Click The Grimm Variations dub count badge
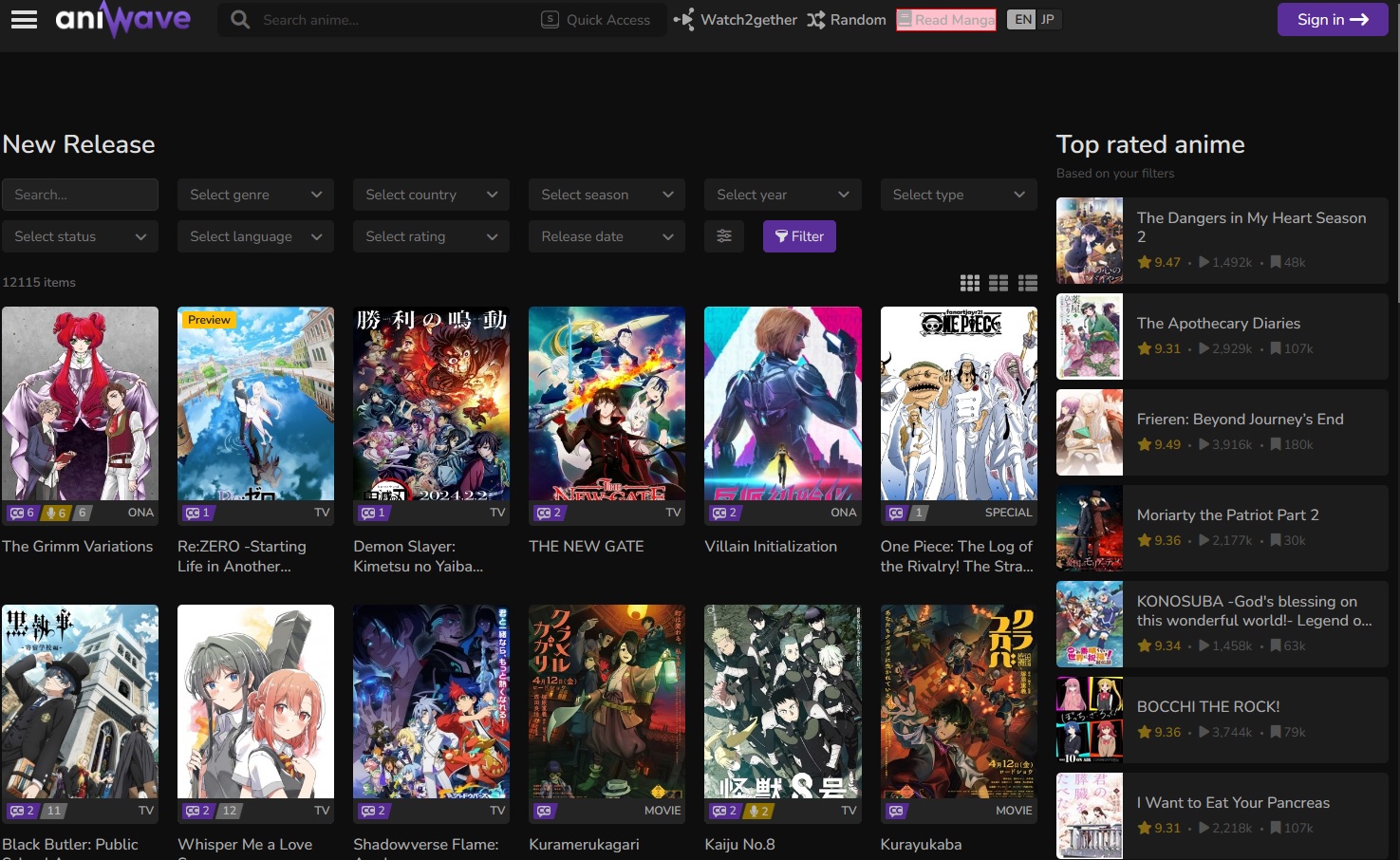This screenshot has height=860, width=1400. click(55, 513)
